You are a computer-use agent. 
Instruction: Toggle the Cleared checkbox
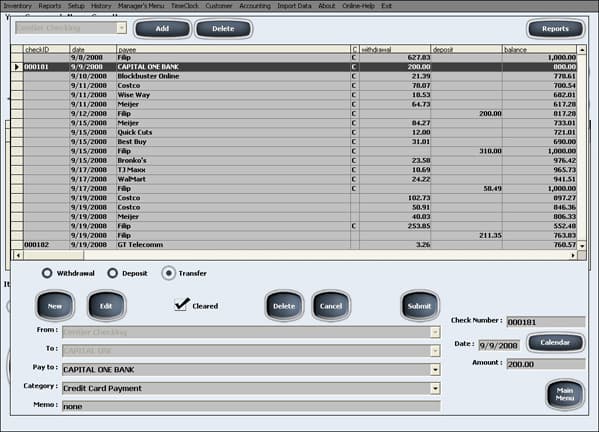[x=181, y=305]
